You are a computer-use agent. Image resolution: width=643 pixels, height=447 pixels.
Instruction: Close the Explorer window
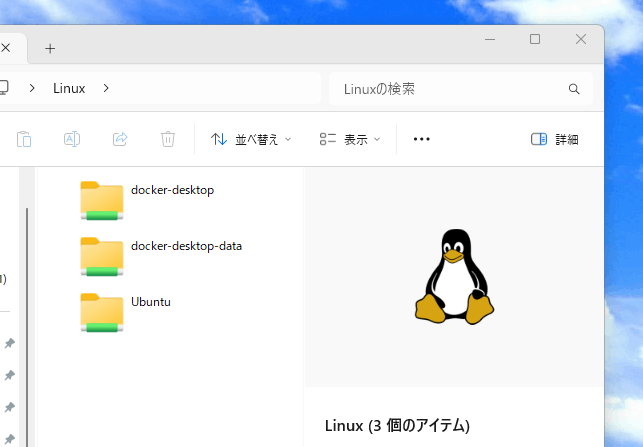(581, 39)
